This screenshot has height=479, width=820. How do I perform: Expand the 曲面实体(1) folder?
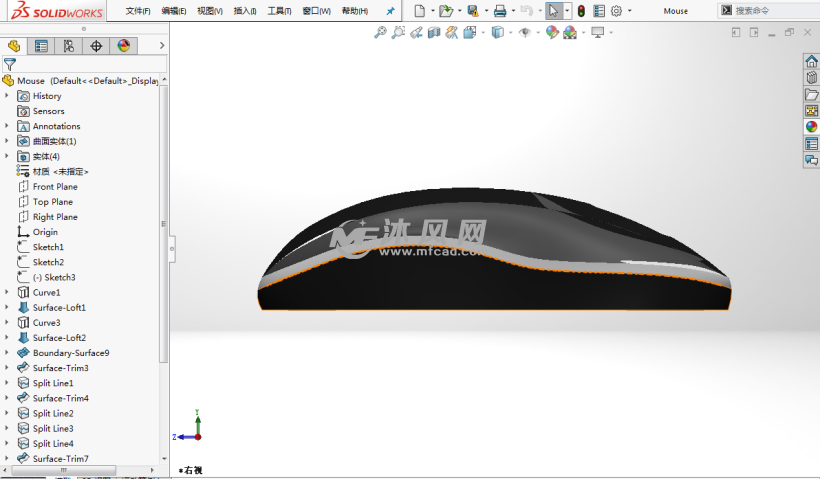tap(7, 141)
